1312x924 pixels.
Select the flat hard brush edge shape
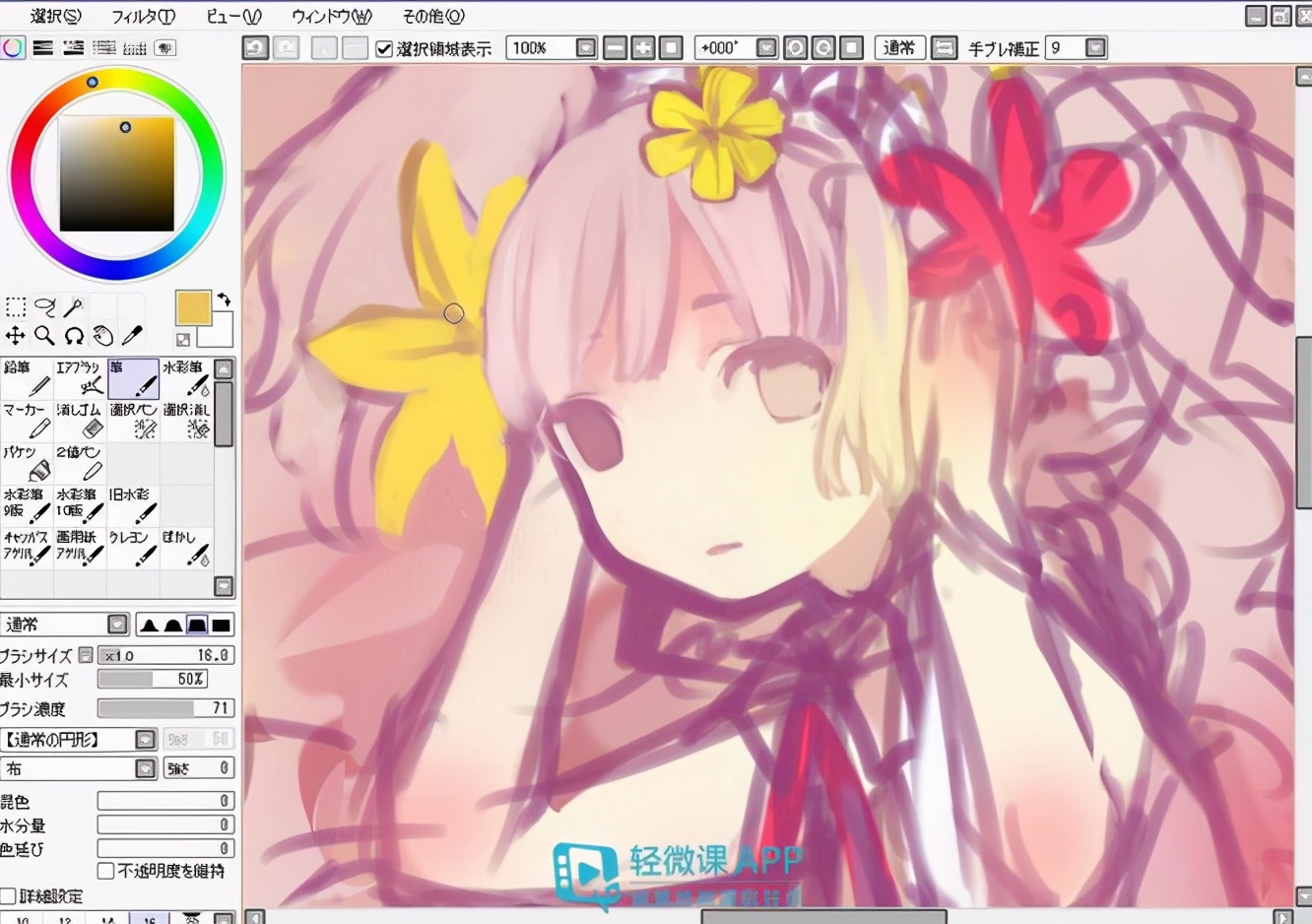(222, 625)
